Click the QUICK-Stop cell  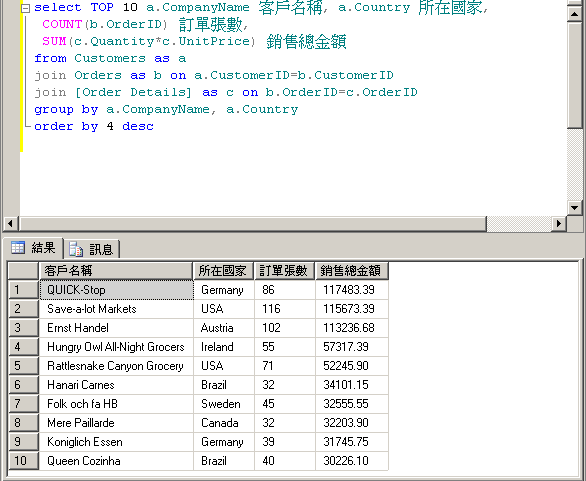(116, 290)
